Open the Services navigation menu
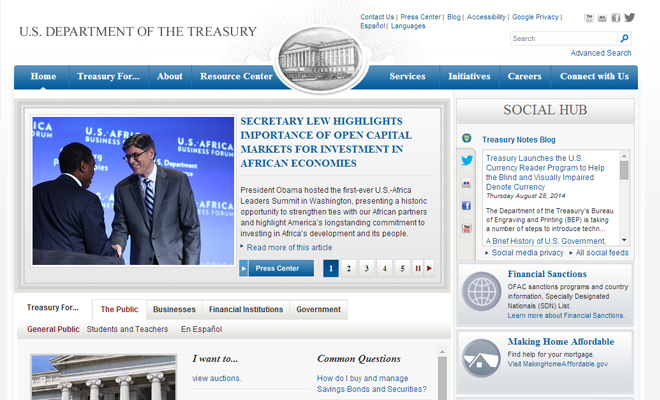Image resolution: width=660 pixels, height=400 pixels. click(x=407, y=77)
